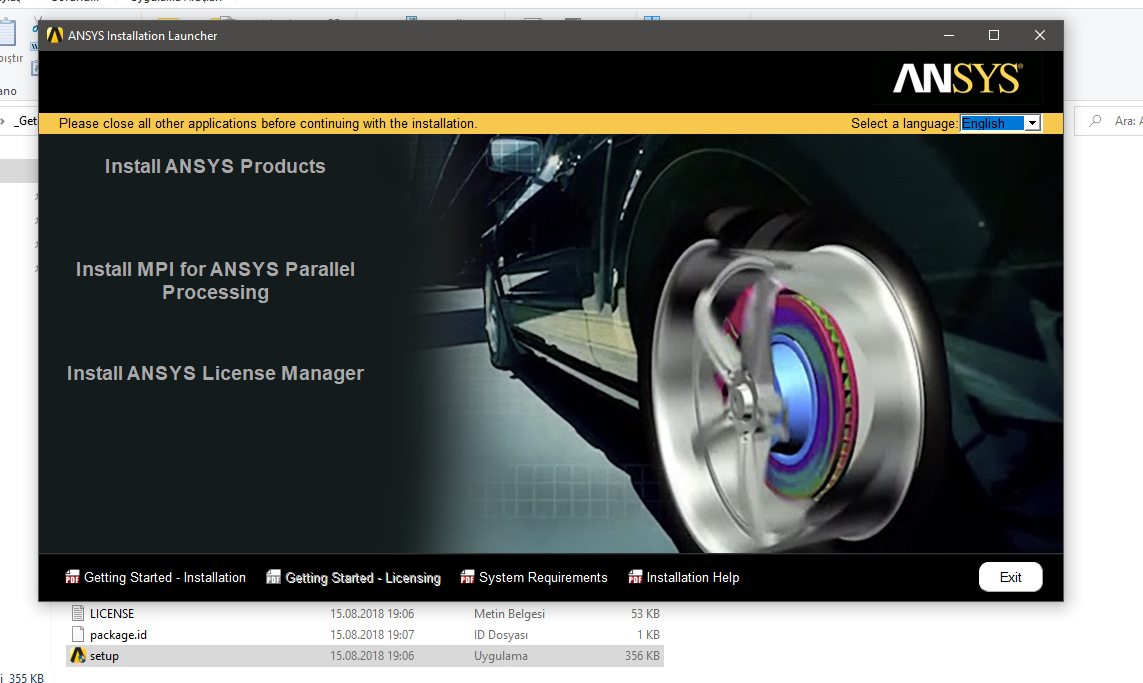Close the ANSYS Installation Launcher window
Screen dimensions: 1143x683
tap(1039, 35)
